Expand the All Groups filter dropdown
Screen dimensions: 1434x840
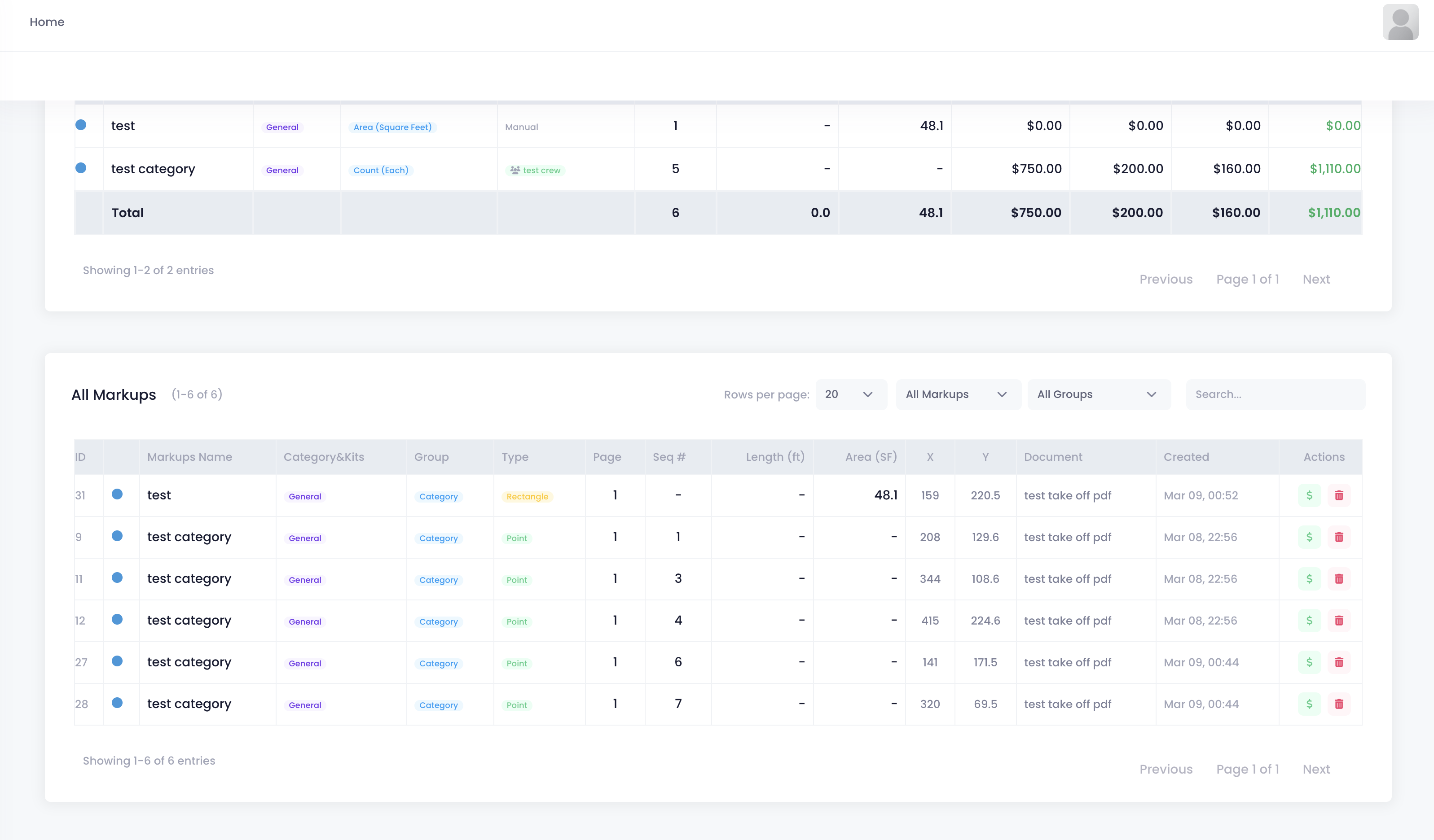1098,394
